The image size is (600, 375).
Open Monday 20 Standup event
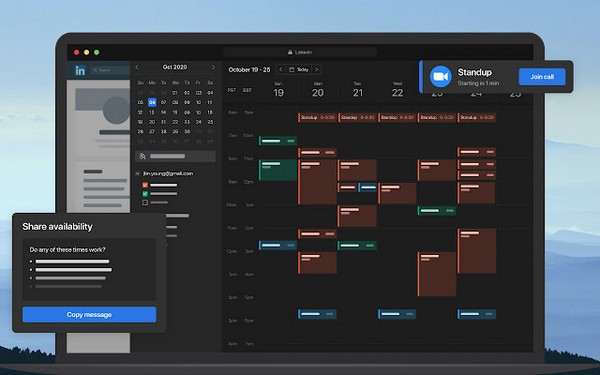[x=317, y=117]
